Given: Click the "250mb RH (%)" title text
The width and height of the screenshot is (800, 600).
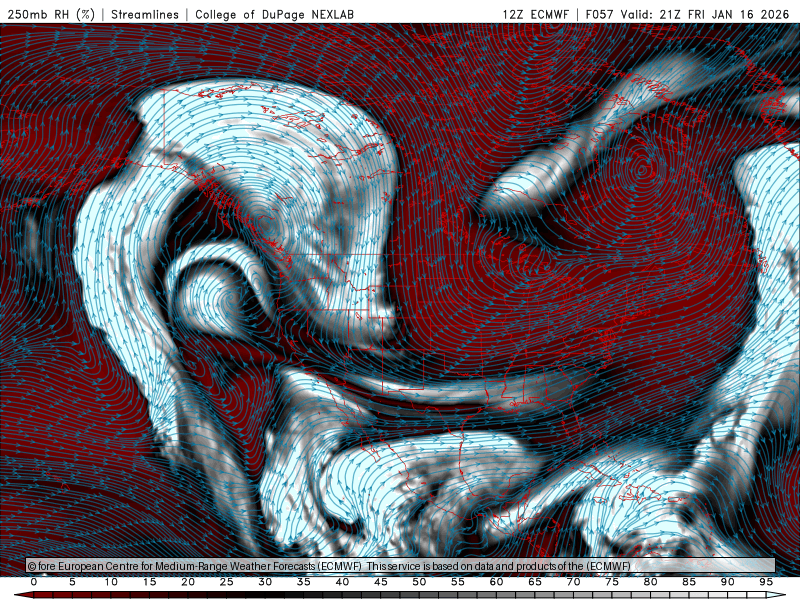Looking at the screenshot, I should 51,14.
